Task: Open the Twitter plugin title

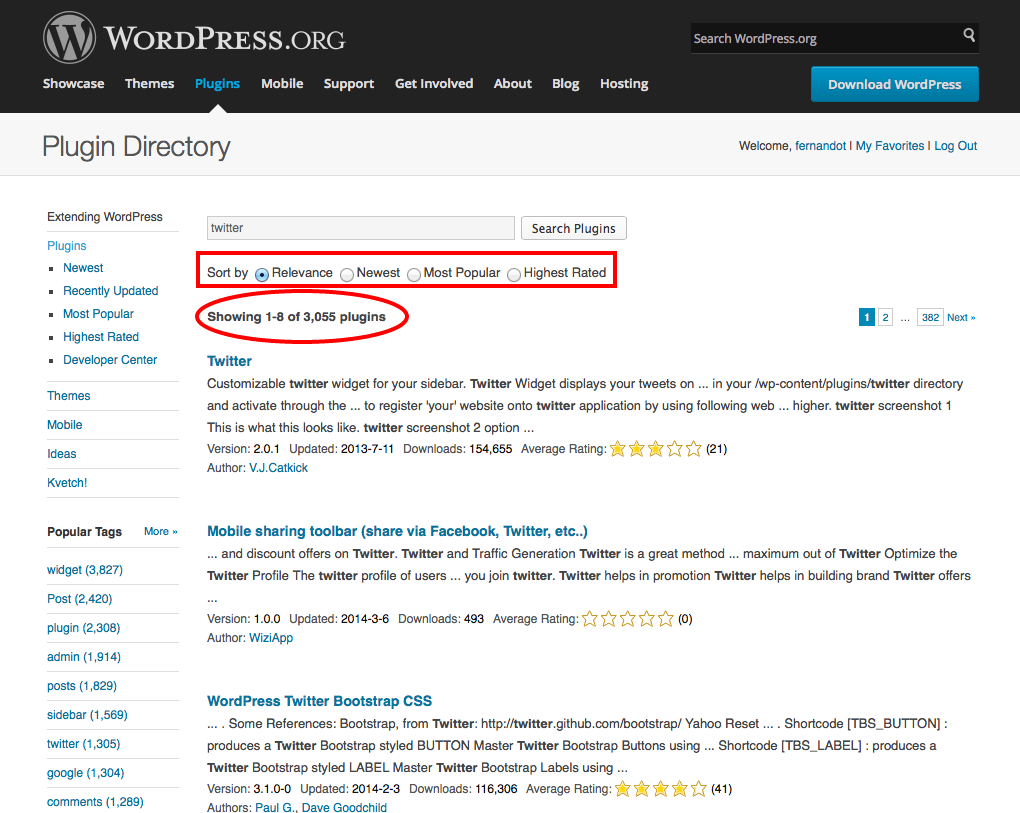Action: [x=229, y=361]
